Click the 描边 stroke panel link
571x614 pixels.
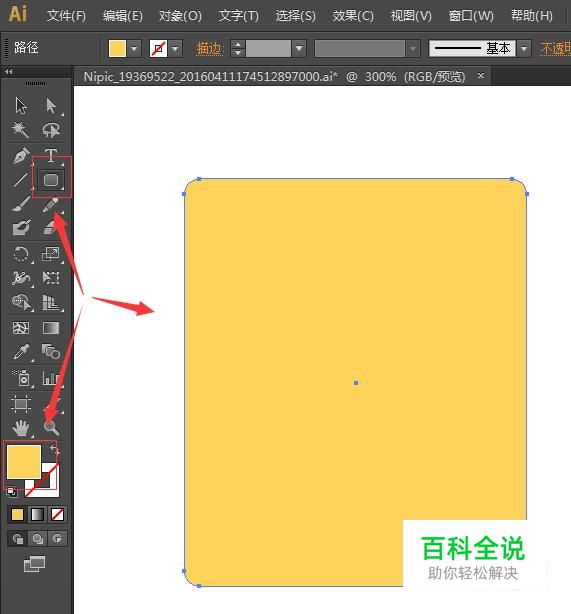[210, 49]
